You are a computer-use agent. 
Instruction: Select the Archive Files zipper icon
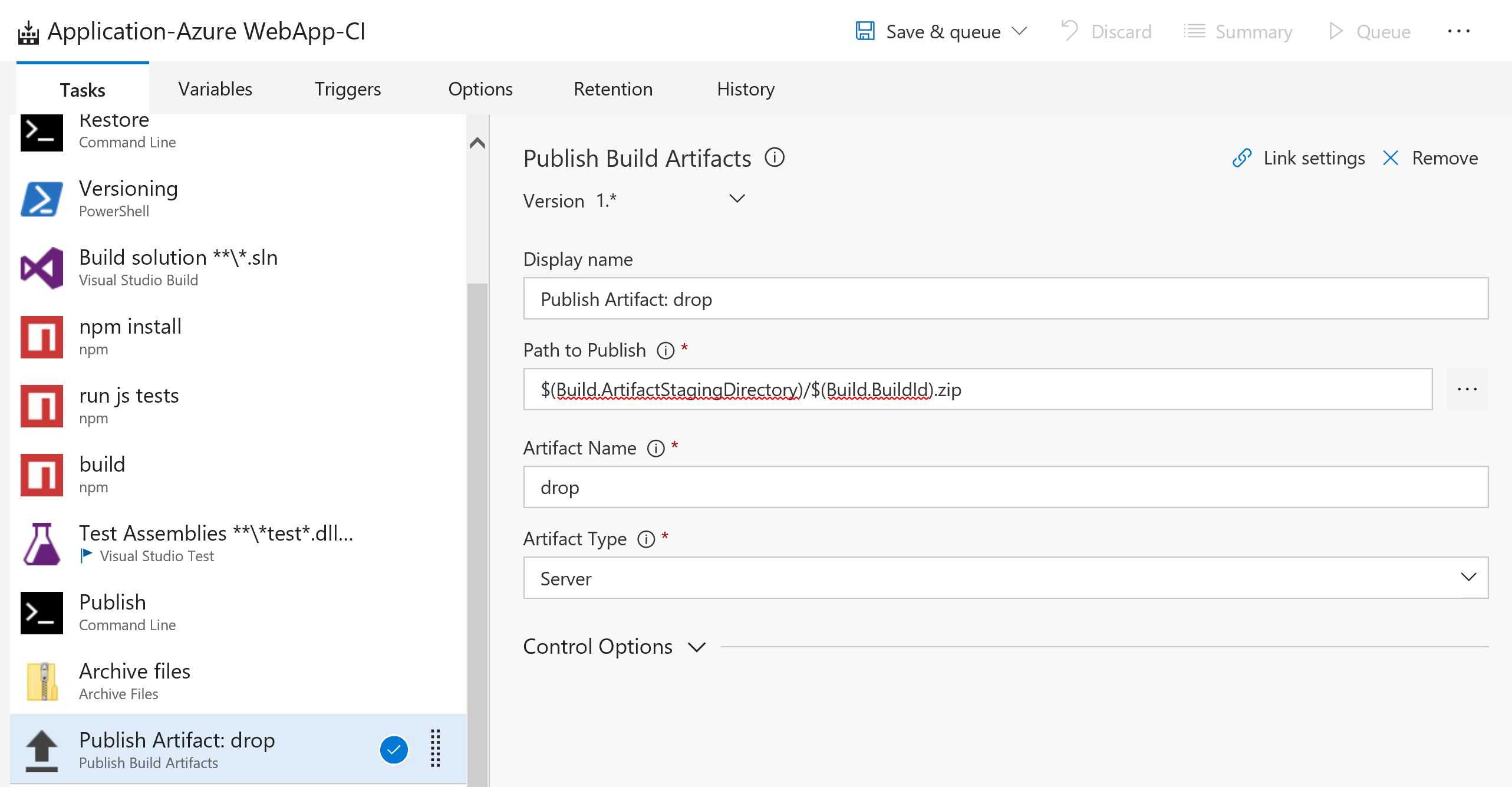pyautogui.click(x=41, y=681)
